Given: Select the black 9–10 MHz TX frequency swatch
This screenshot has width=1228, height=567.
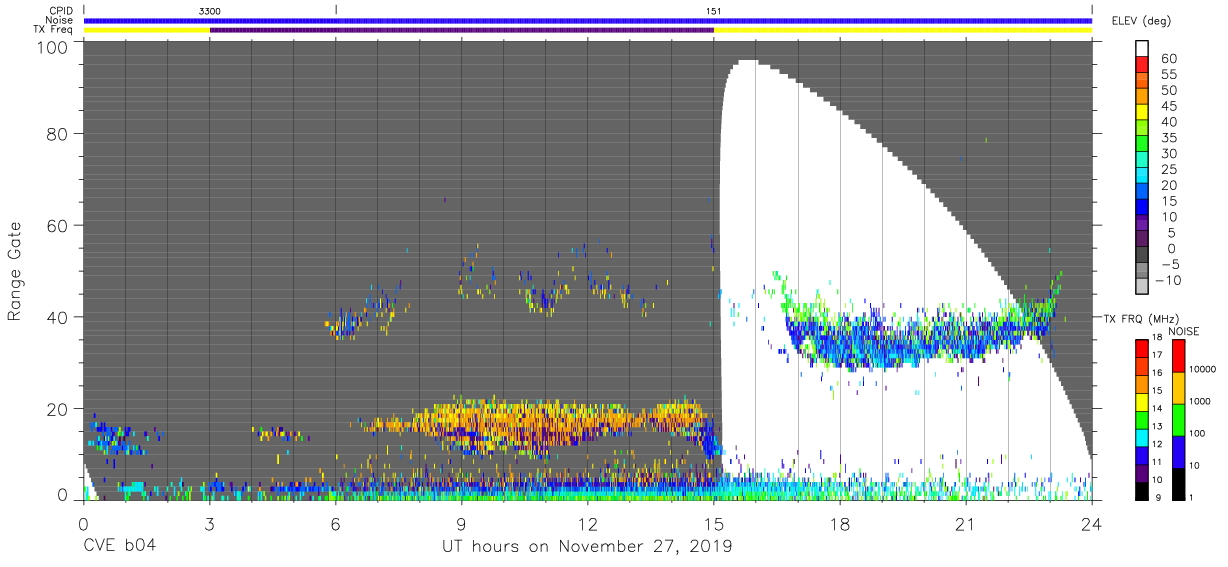Looking at the screenshot, I should point(1142,490).
